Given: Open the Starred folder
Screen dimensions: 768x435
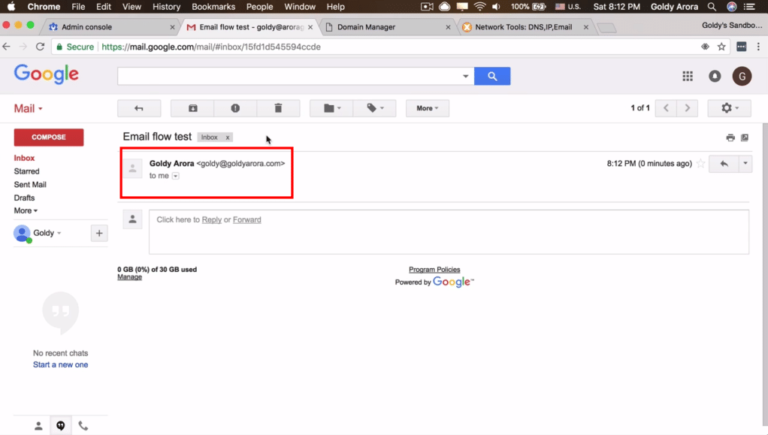Looking at the screenshot, I should tap(26, 171).
